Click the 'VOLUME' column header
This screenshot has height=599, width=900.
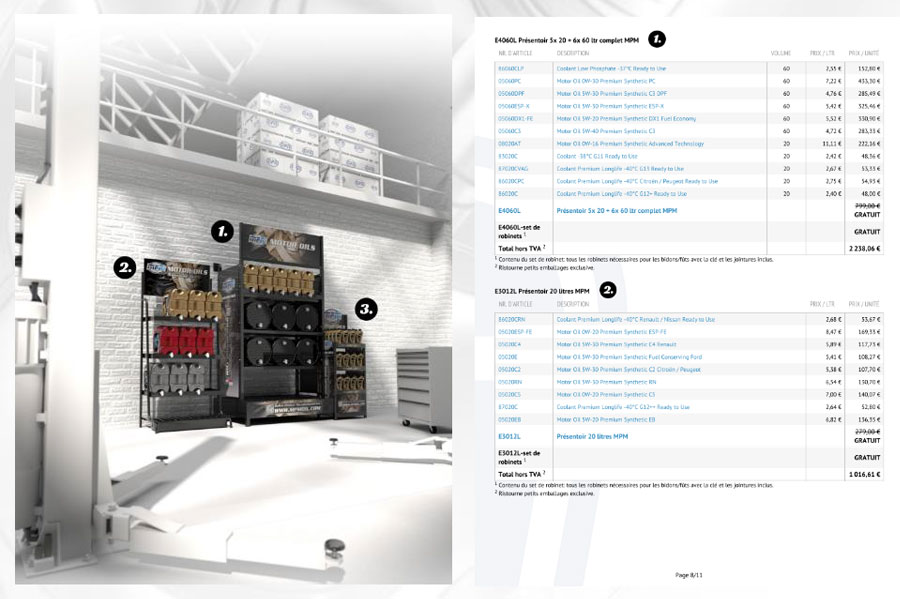click(781, 53)
